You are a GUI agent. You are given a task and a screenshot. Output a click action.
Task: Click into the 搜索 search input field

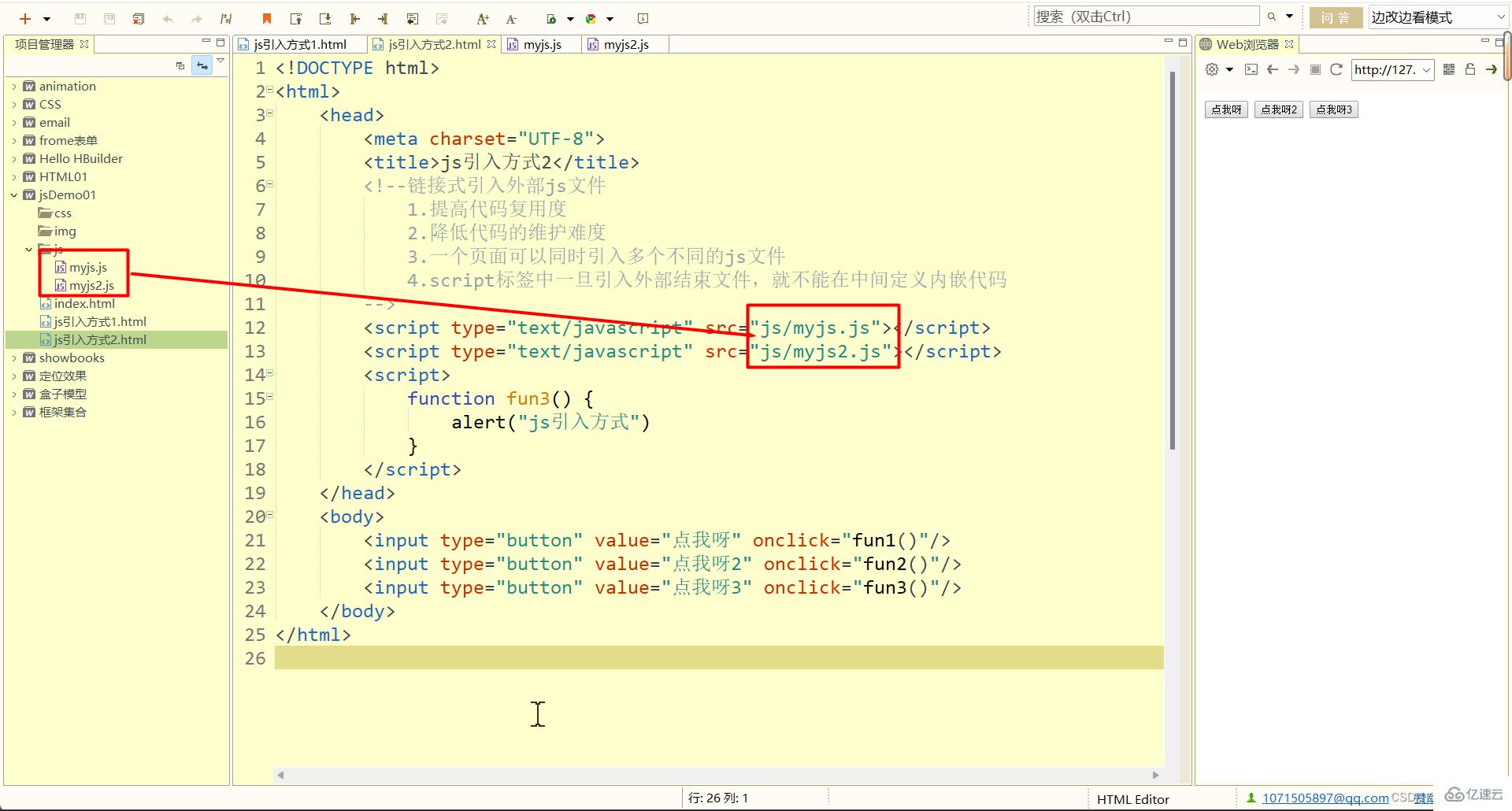1147,17
